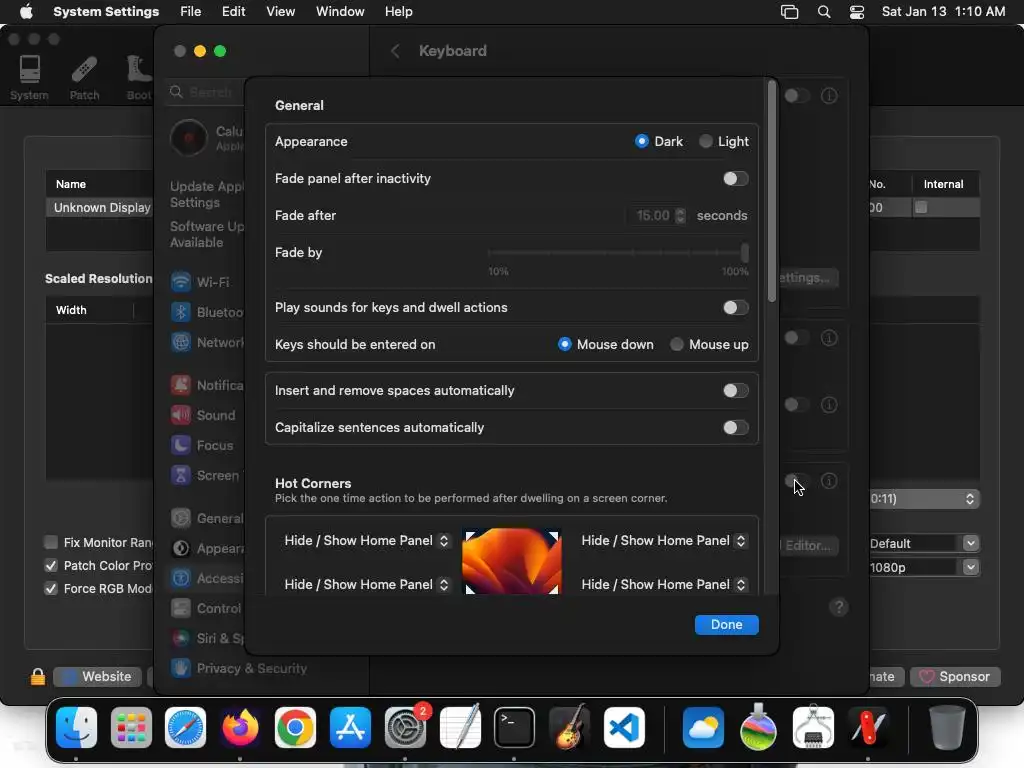Open bottom-left hot corner dropdown

tap(366, 584)
